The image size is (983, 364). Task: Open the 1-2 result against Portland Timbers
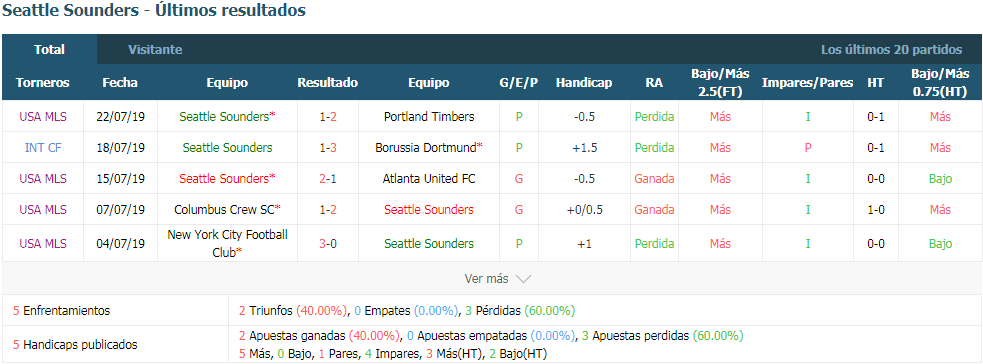coord(327,117)
